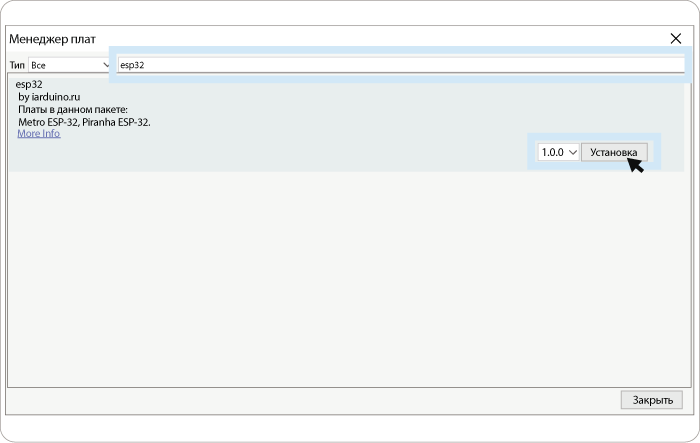
Task: Install the package with Установка button
Action: point(614,152)
